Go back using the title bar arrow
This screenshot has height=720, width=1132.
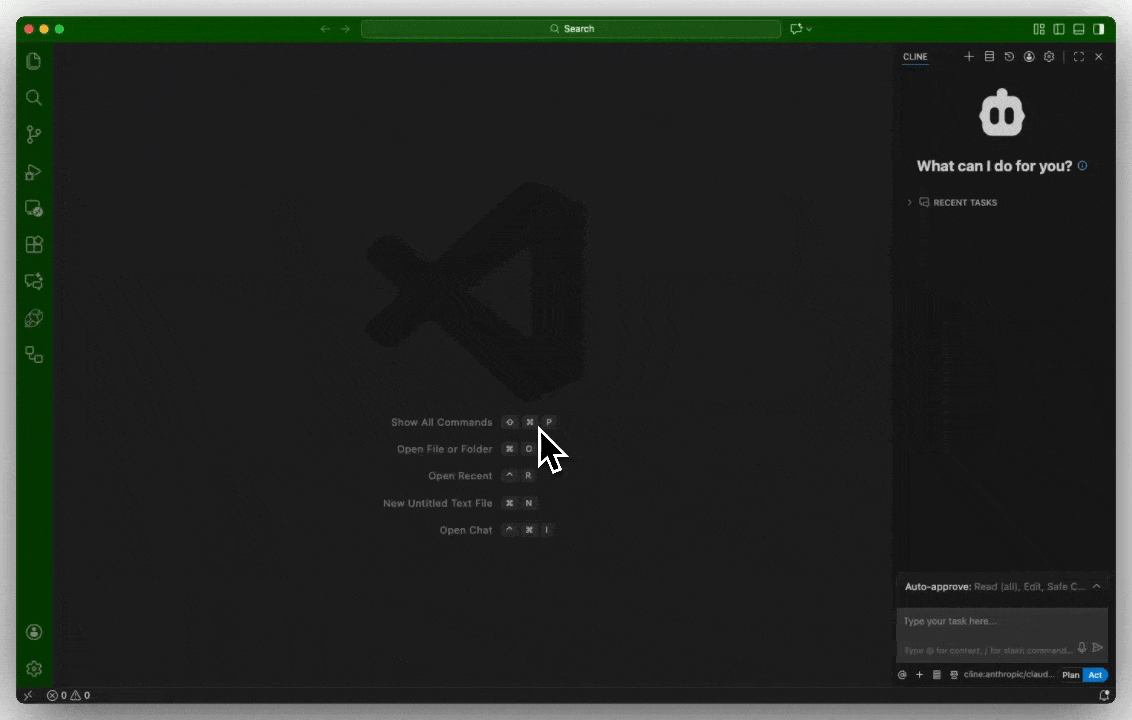325,29
